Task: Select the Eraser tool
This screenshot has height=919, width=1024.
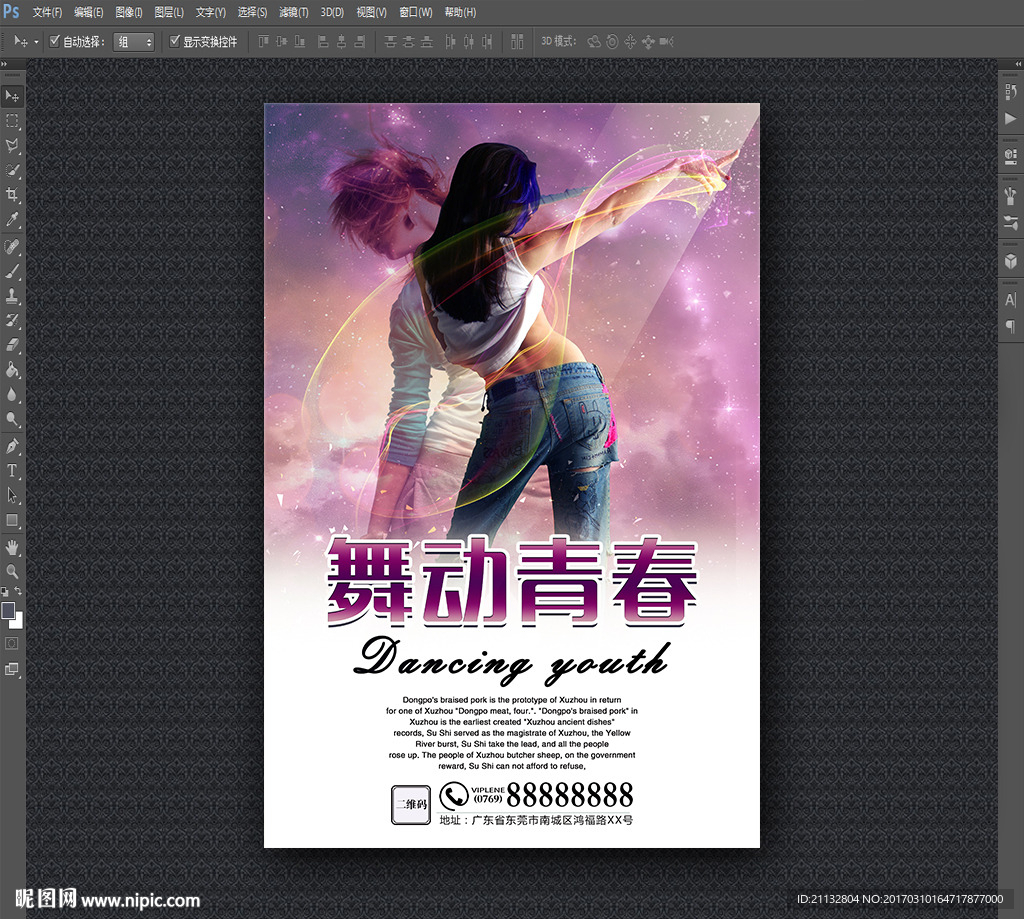Action: [12, 345]
